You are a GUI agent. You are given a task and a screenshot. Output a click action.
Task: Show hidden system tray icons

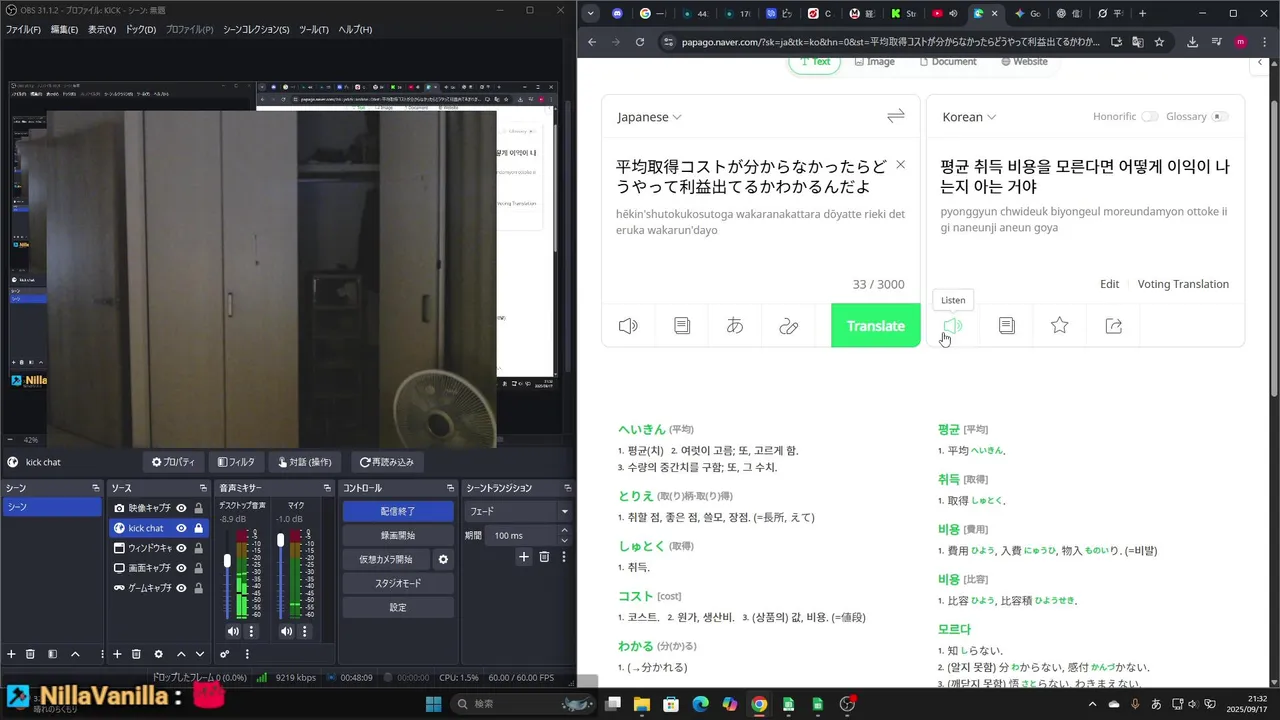[x=1091, y=704]
